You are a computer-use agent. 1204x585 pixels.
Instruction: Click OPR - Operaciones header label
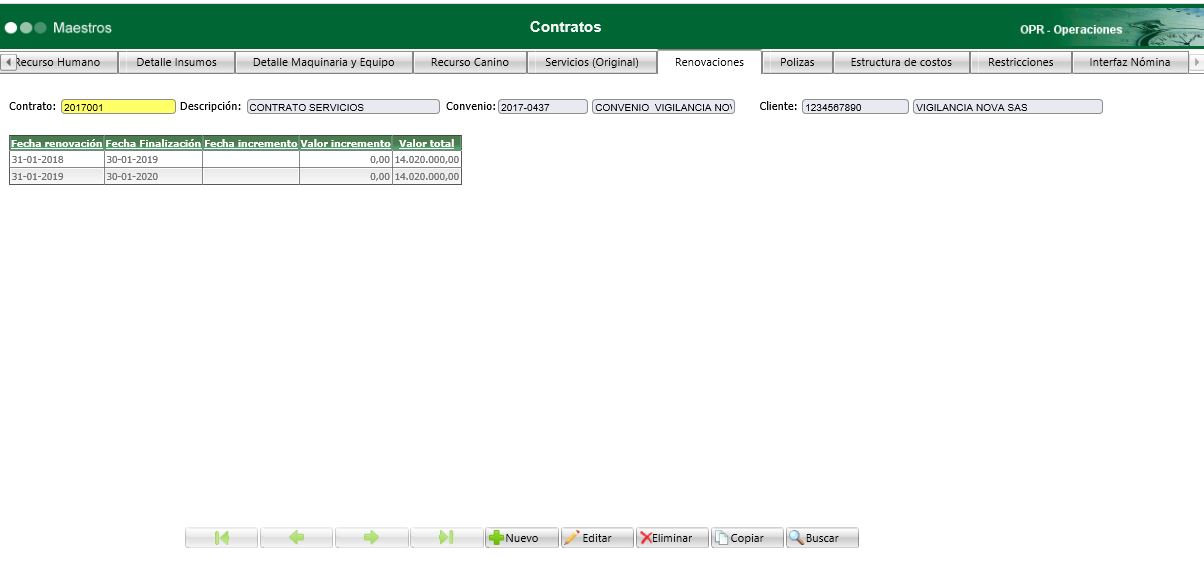pos(1071,30)
